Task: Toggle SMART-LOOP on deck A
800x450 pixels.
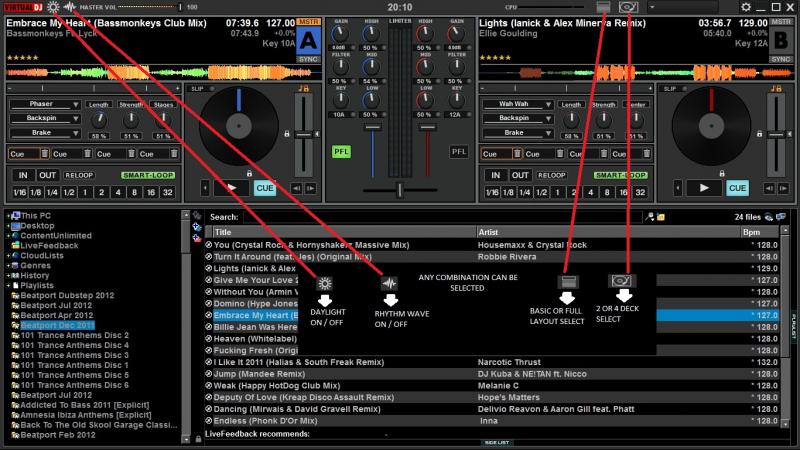Action: tap(148, 175)
